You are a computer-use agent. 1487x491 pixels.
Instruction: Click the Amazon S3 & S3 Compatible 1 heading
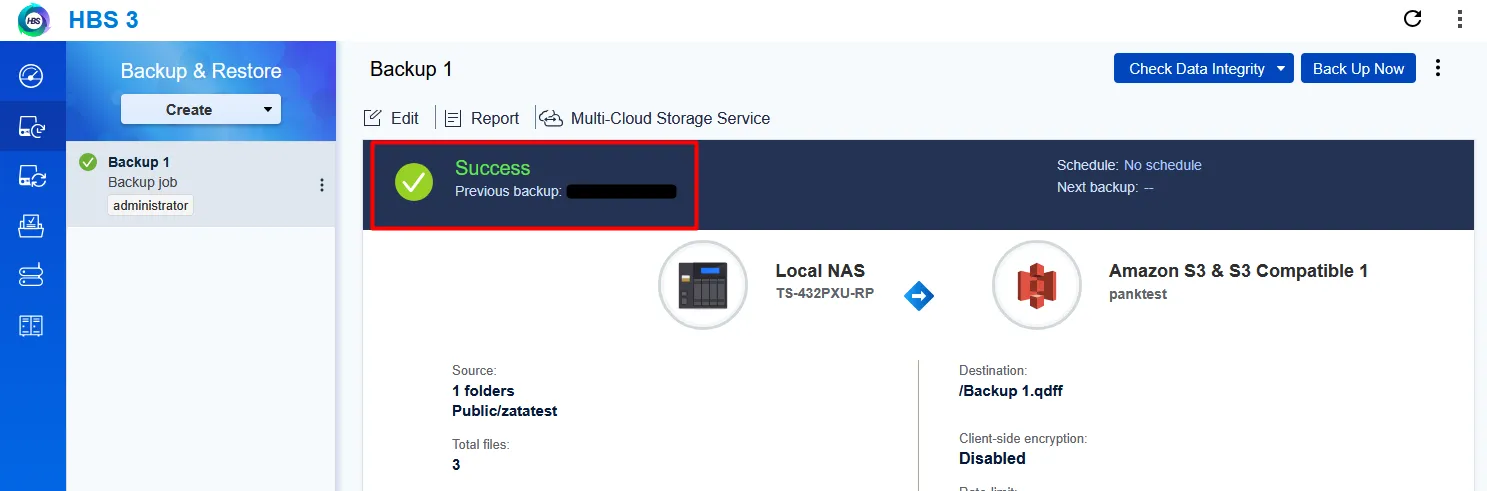1238,271
